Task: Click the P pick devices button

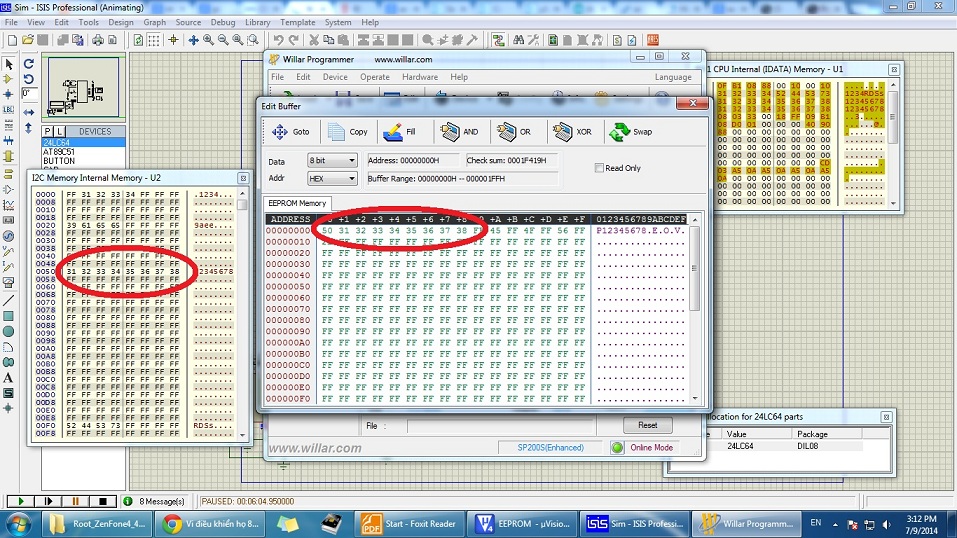Action: pos(48,131)
